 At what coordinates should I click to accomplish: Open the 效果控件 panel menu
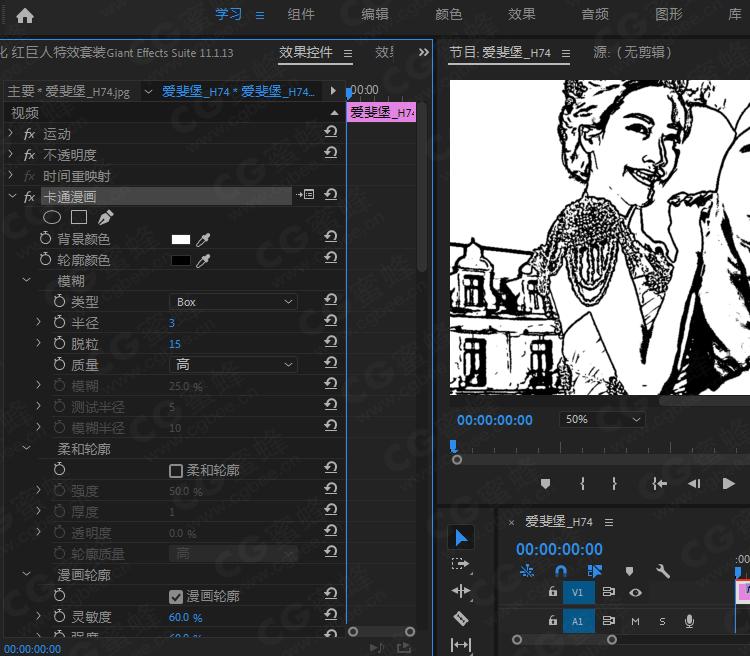[348, 53]
